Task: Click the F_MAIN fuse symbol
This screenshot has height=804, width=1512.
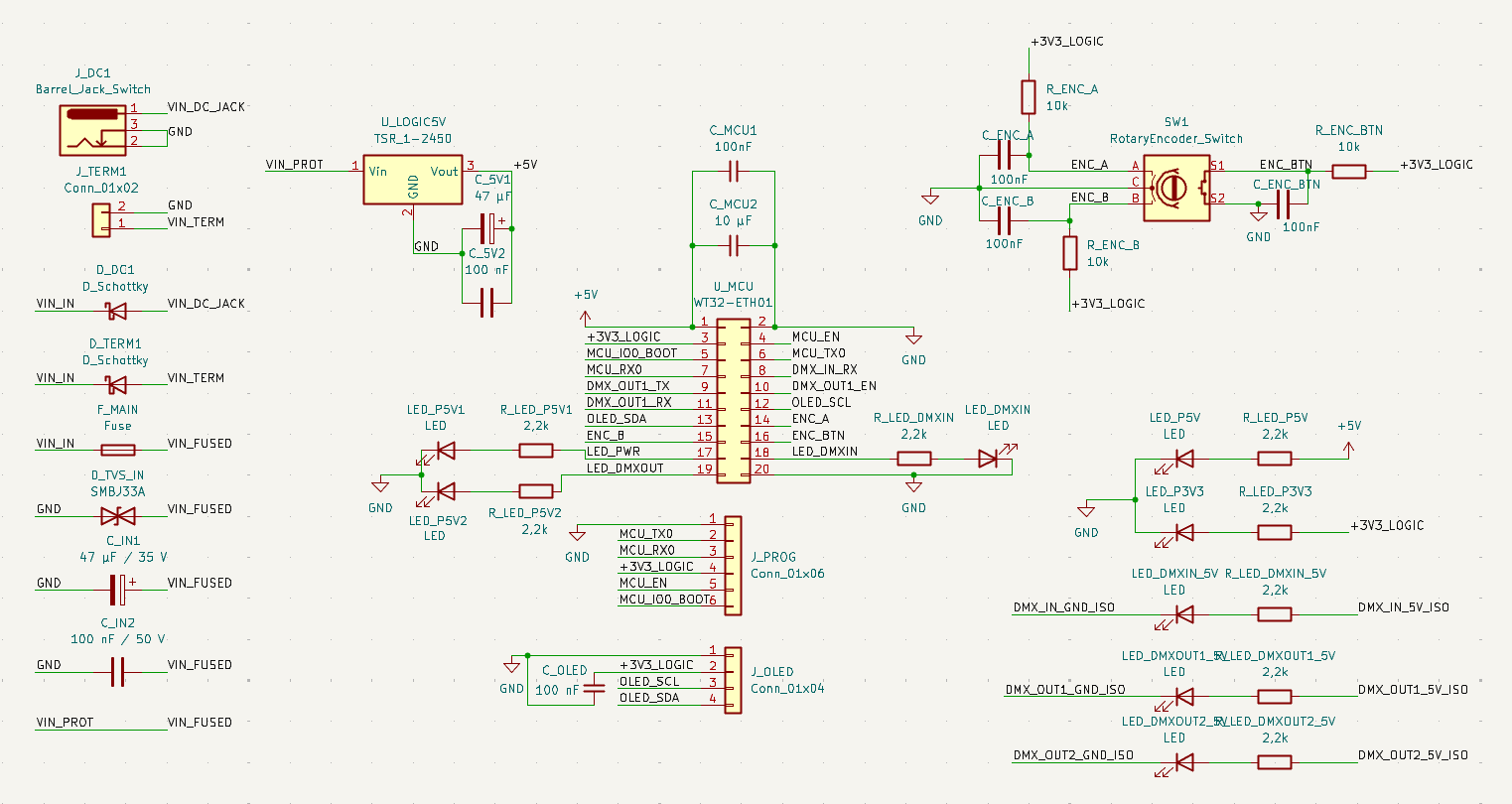Action: [x=118, y=451]
